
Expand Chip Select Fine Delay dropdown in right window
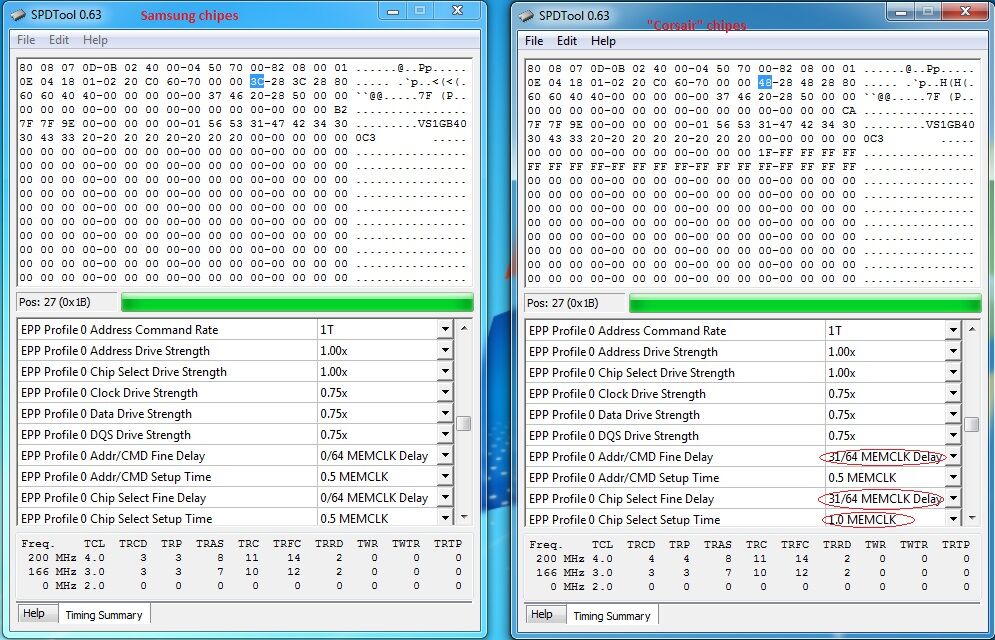(953, 497)
